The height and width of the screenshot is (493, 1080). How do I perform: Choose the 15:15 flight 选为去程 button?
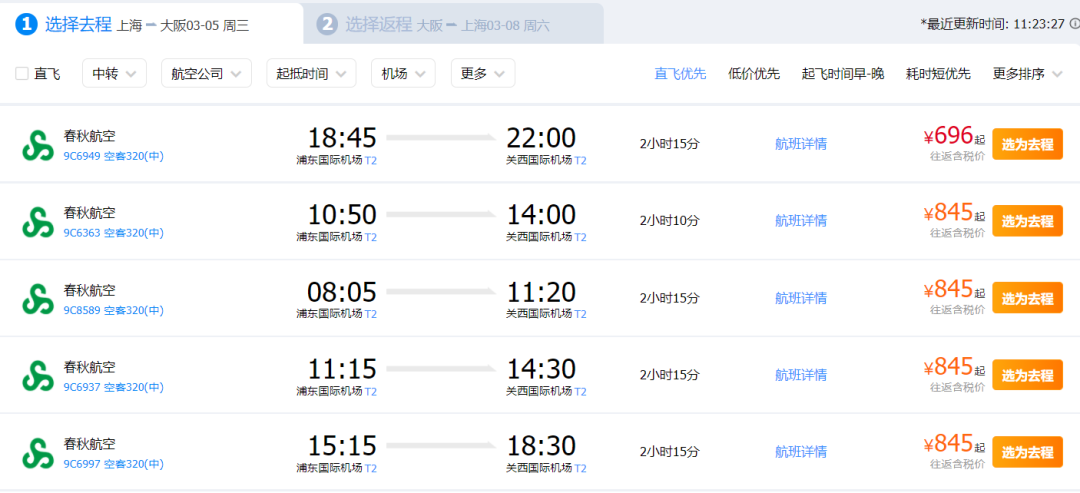(1027, 452)
